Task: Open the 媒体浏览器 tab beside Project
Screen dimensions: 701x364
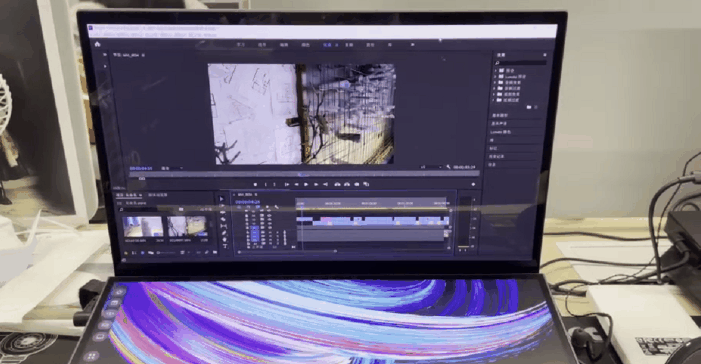Action: tap(158, 195)
